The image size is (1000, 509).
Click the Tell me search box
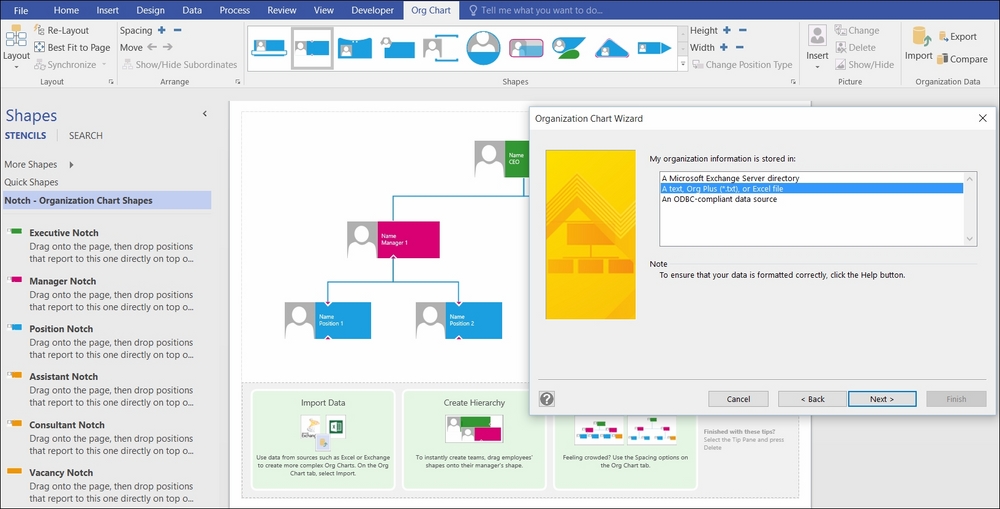pos(538,10)
